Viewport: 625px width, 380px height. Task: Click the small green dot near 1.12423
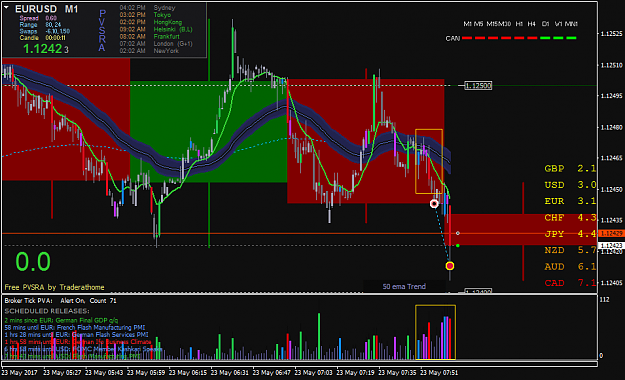[x=458, y=246]
